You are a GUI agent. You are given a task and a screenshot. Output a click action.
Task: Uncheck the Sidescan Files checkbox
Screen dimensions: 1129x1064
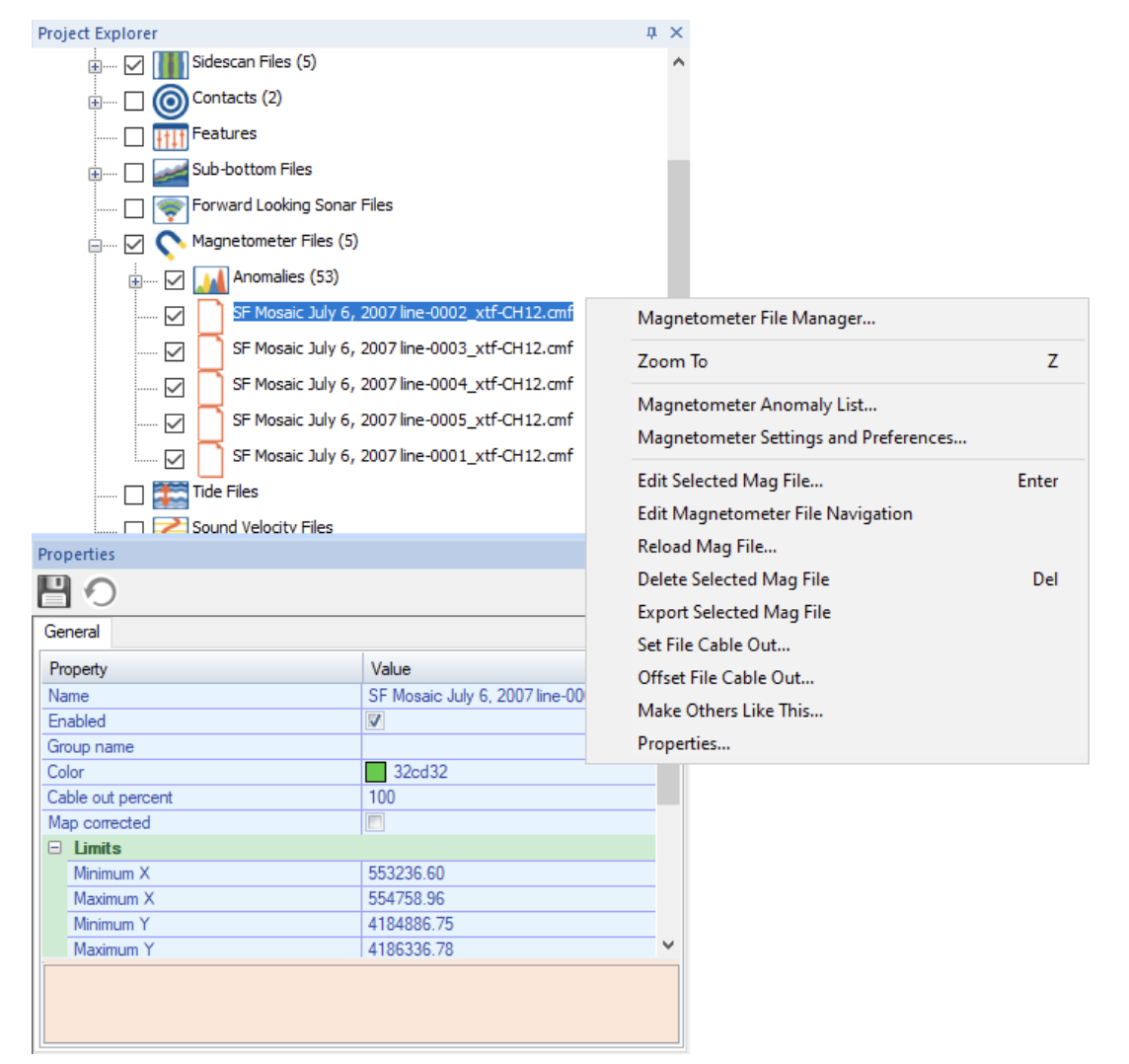click(x=134, y=65)
